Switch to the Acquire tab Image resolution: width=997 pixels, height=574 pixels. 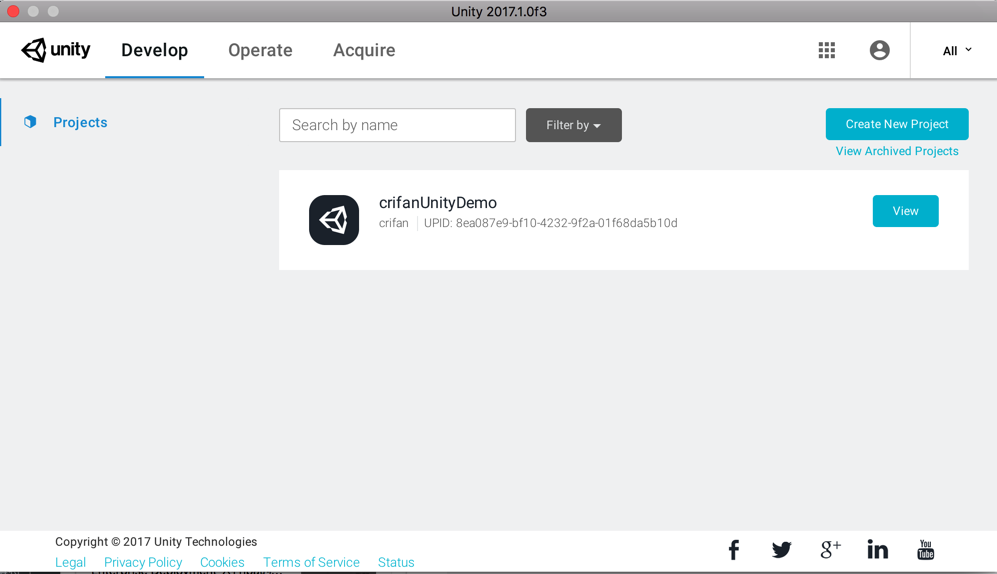pyautogui.click(x=364, y=50)
